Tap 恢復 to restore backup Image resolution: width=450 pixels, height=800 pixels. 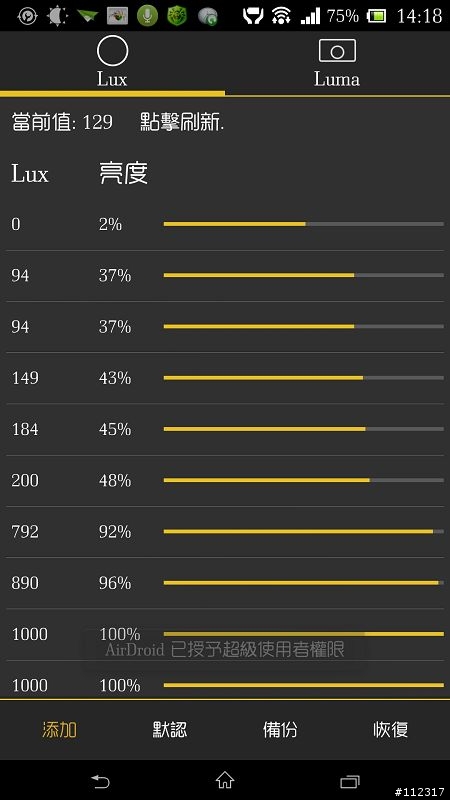pyautogui.click(x=391, y=730)
